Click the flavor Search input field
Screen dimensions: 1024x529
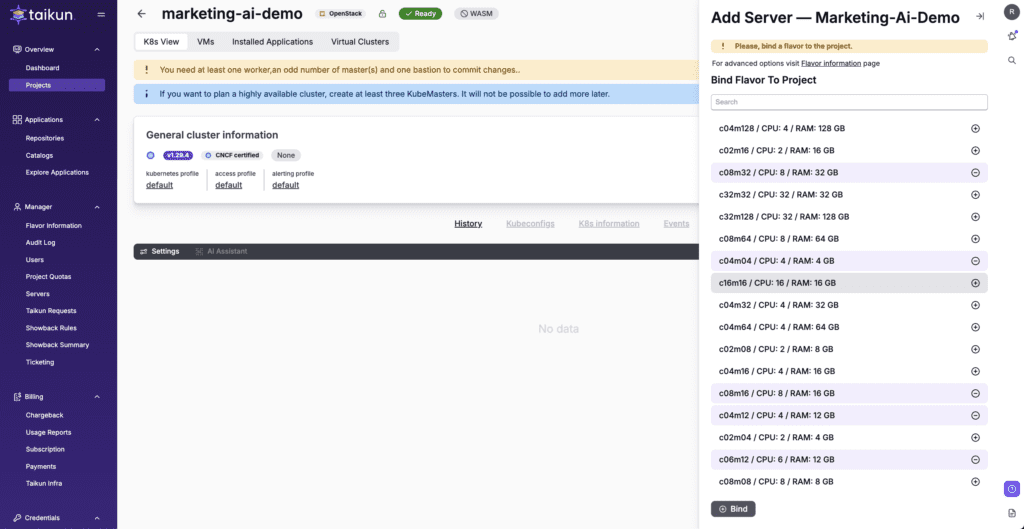(848, 102)
